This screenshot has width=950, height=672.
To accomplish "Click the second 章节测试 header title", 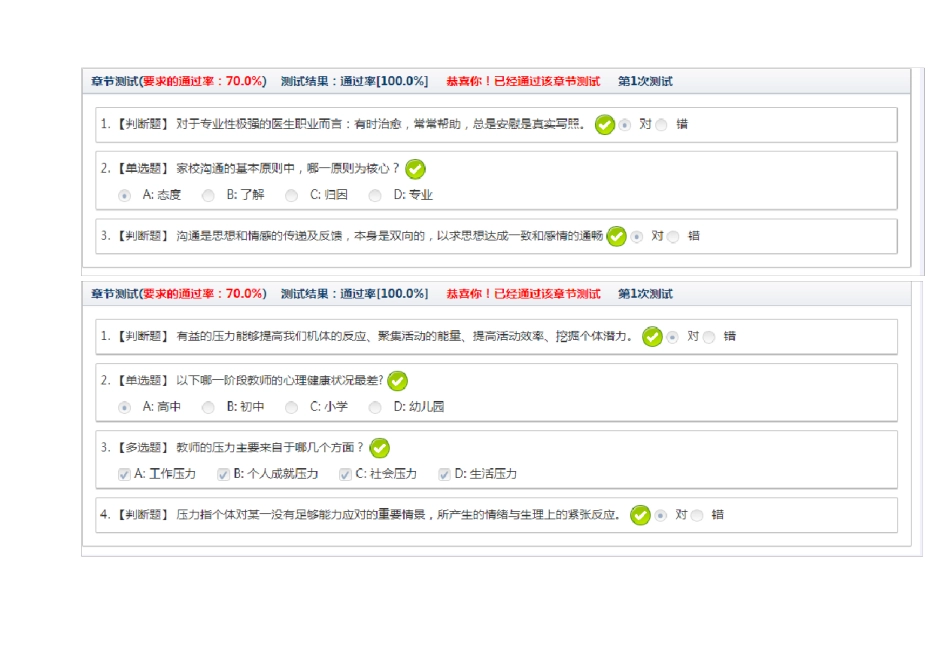I will tap(179, 294).
